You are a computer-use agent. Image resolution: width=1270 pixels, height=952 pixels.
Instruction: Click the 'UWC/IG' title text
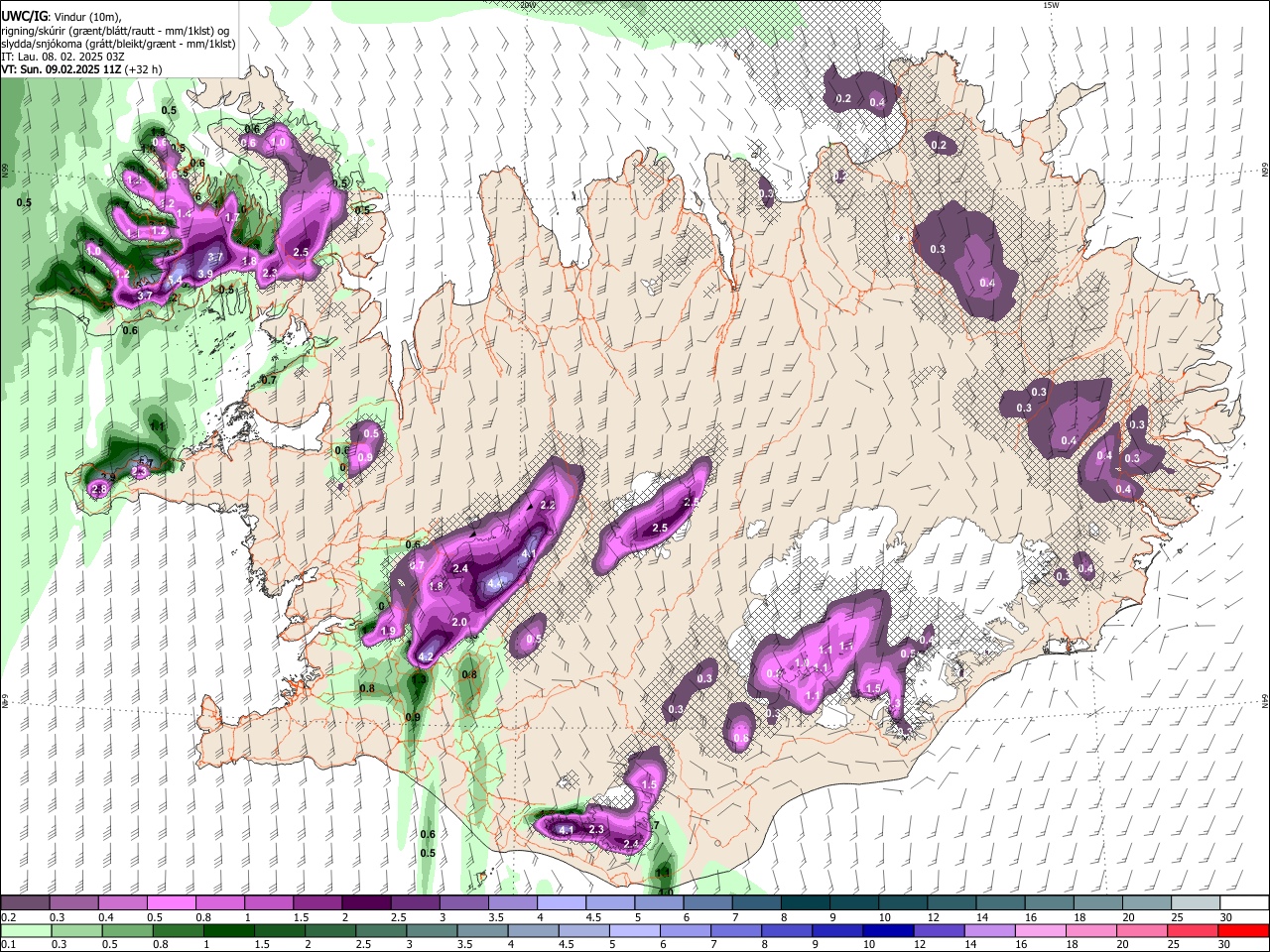(x=24, y=17)
